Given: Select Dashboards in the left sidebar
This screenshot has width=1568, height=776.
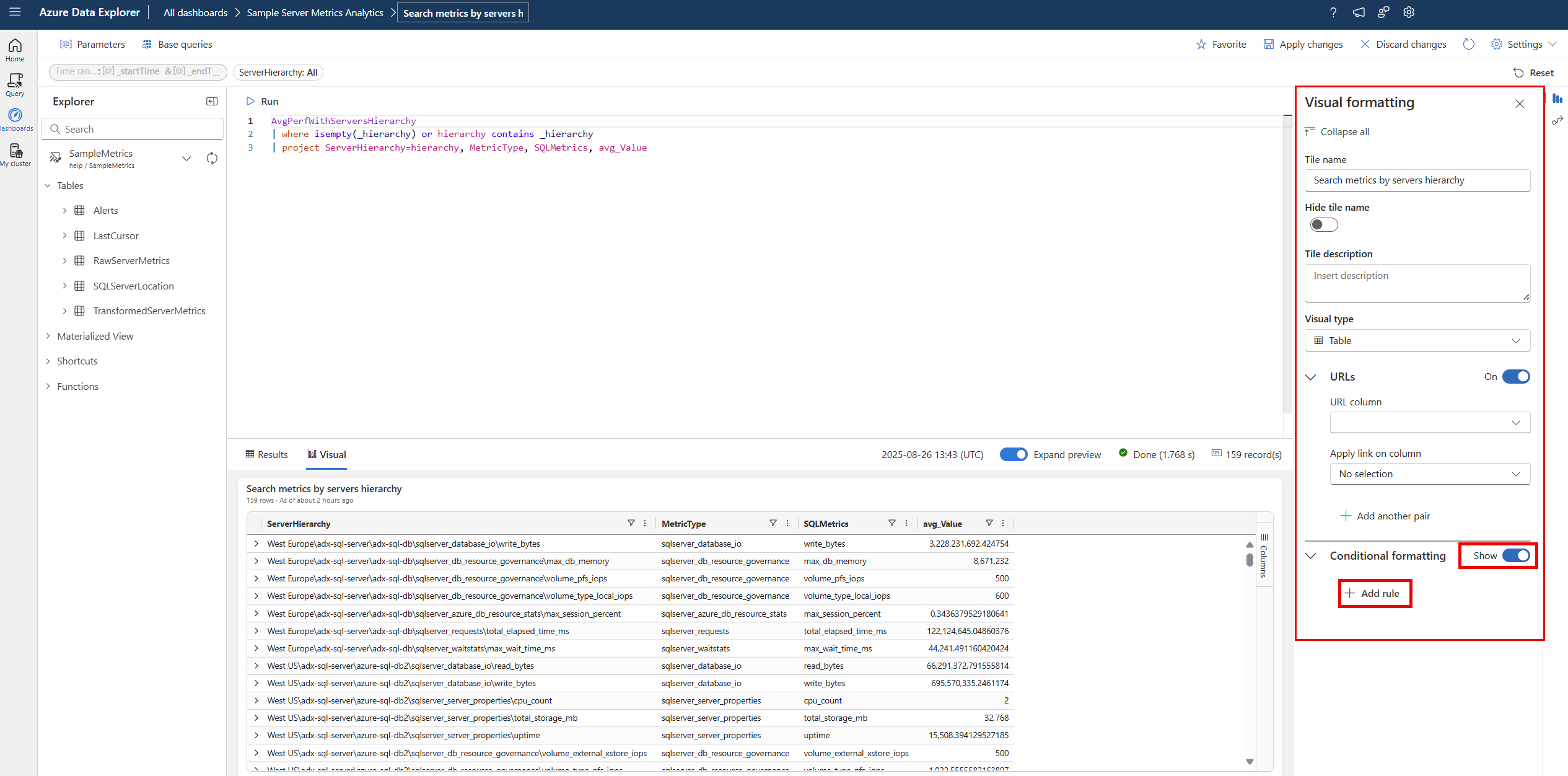Looking at the screenshot, I should tap(14, 118).
